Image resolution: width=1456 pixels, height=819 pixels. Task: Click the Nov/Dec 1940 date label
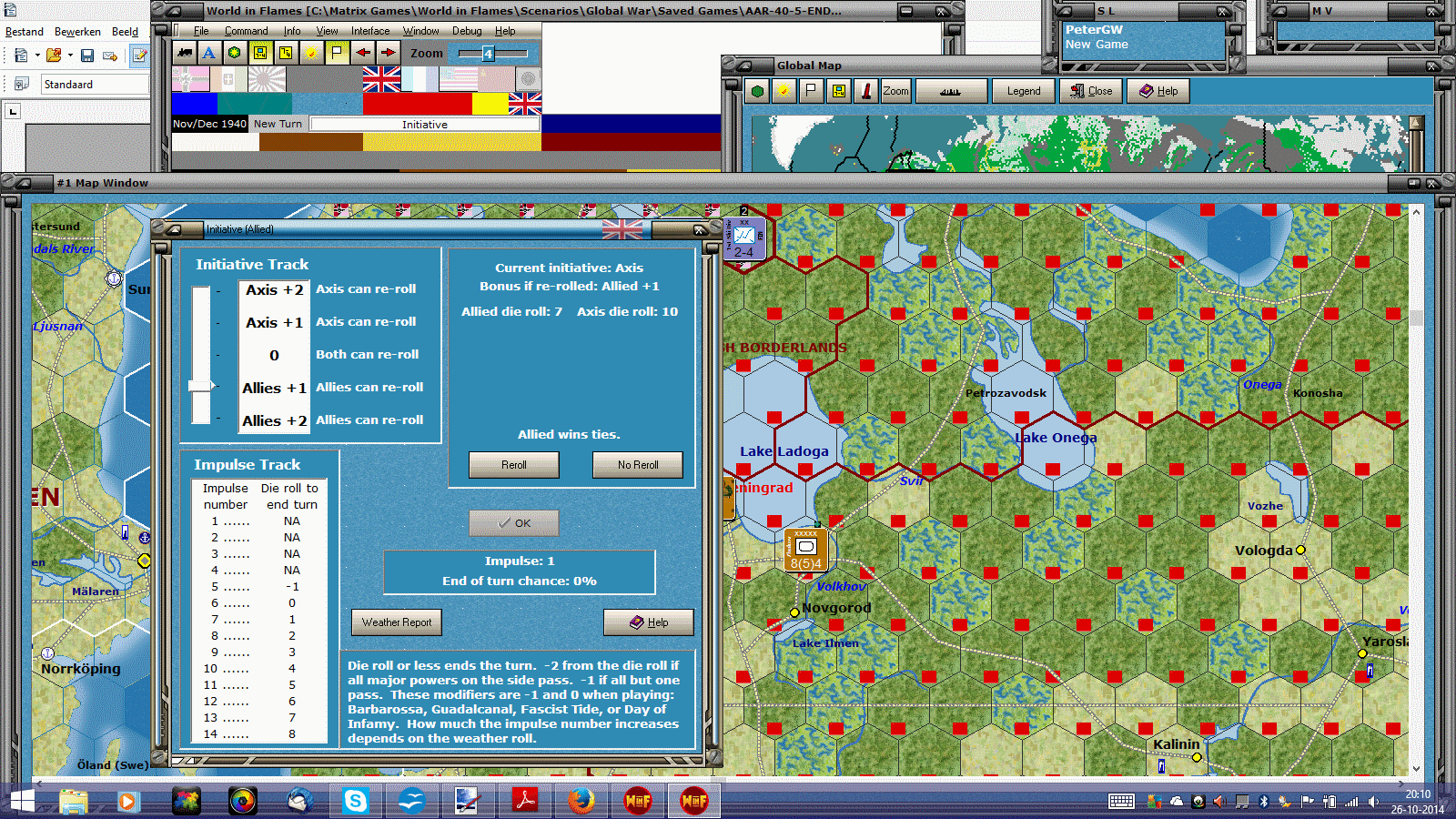(x=209, y=124)
